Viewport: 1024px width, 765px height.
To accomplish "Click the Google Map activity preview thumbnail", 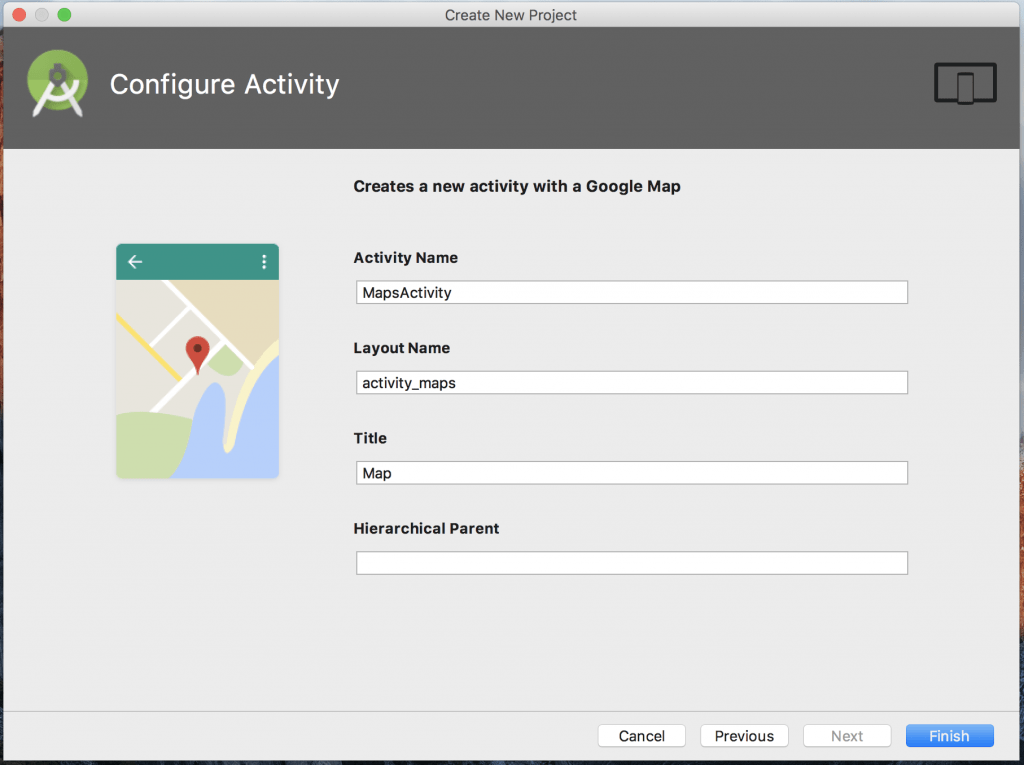I will click(x=197, y=361).
